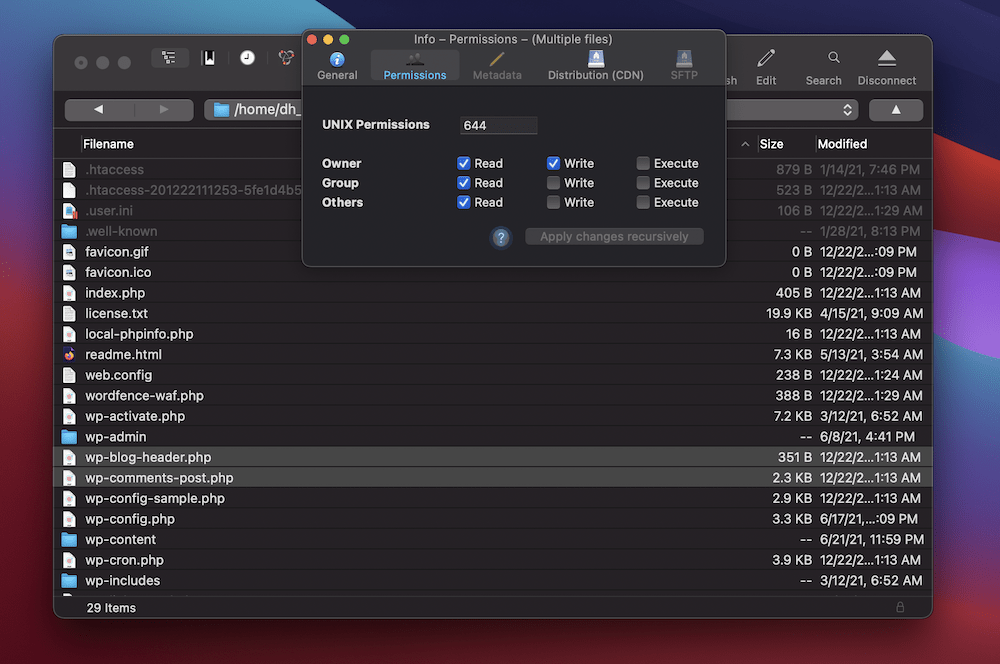The width and height of the screenshot is (1000, 664).
Task: Open the Distribution (CDN) tab
Action: 595,66
